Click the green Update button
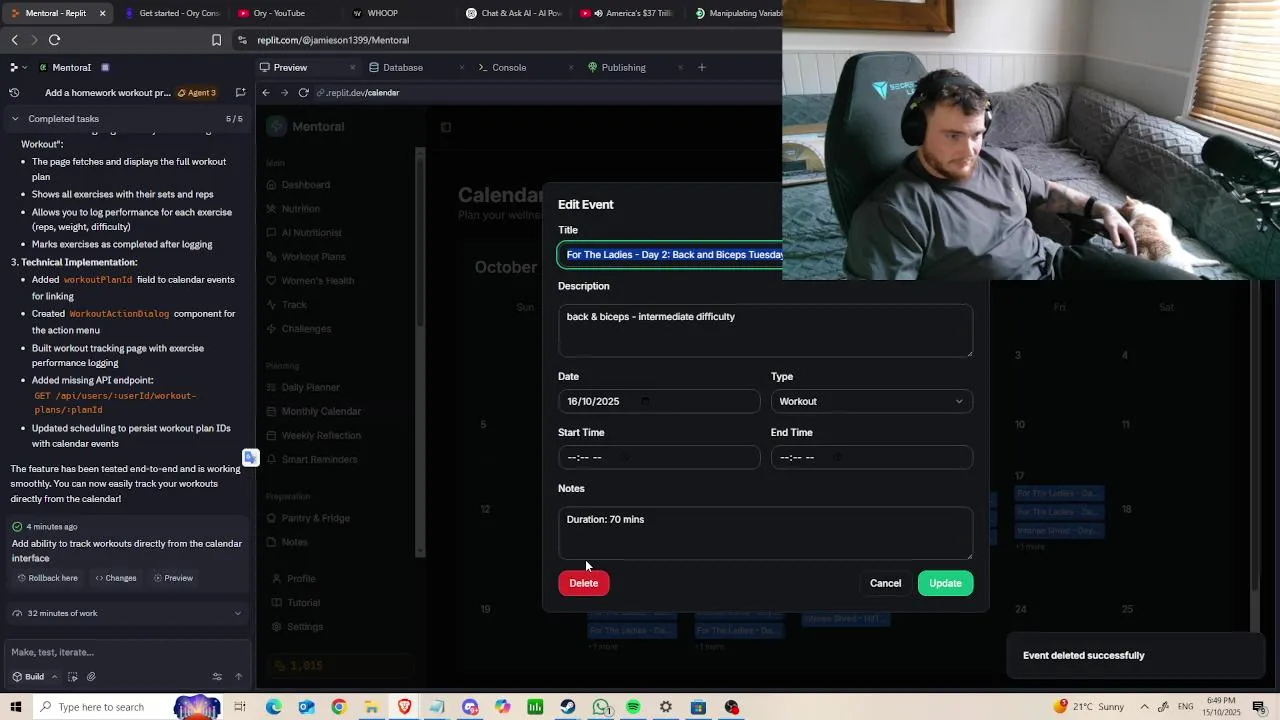The width and height of the screenshot is (1280, 720). [x=945, y=583]
